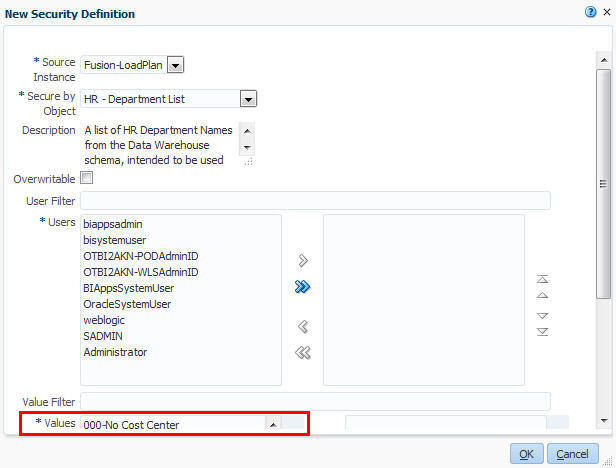
Task: Select user OracleSystemUser
Action: point(127,304)
